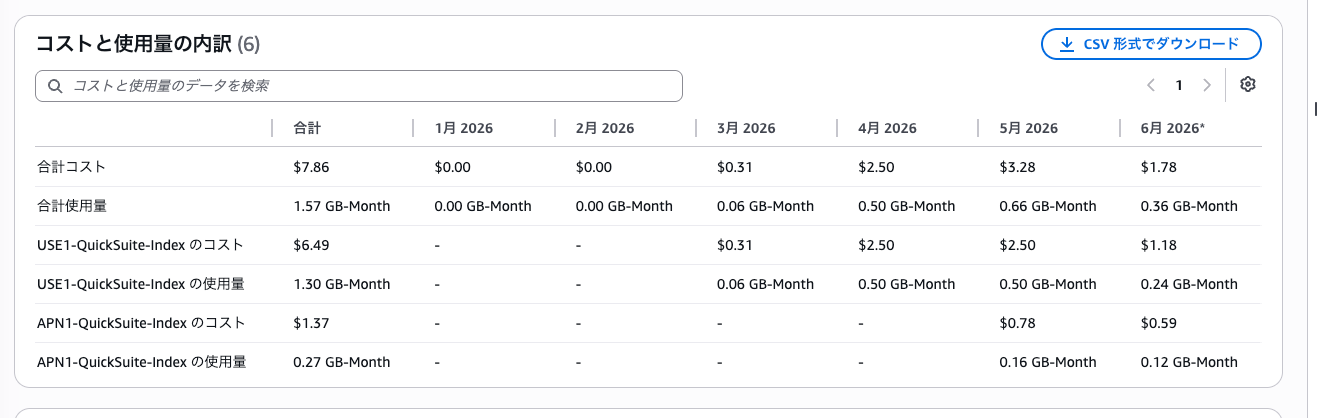Select the 合計コスト row label
1318x418 pixels.
(71, 167)
